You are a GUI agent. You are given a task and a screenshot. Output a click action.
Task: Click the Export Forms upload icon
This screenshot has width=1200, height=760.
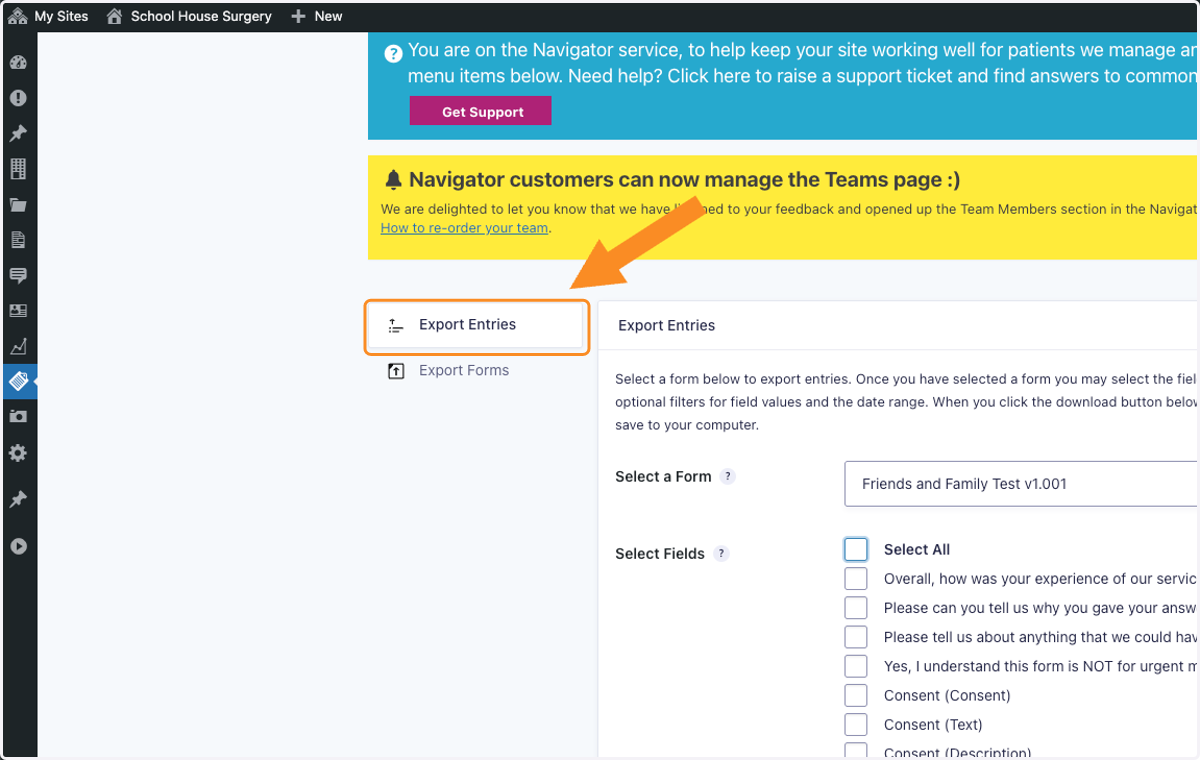(396, 371)
